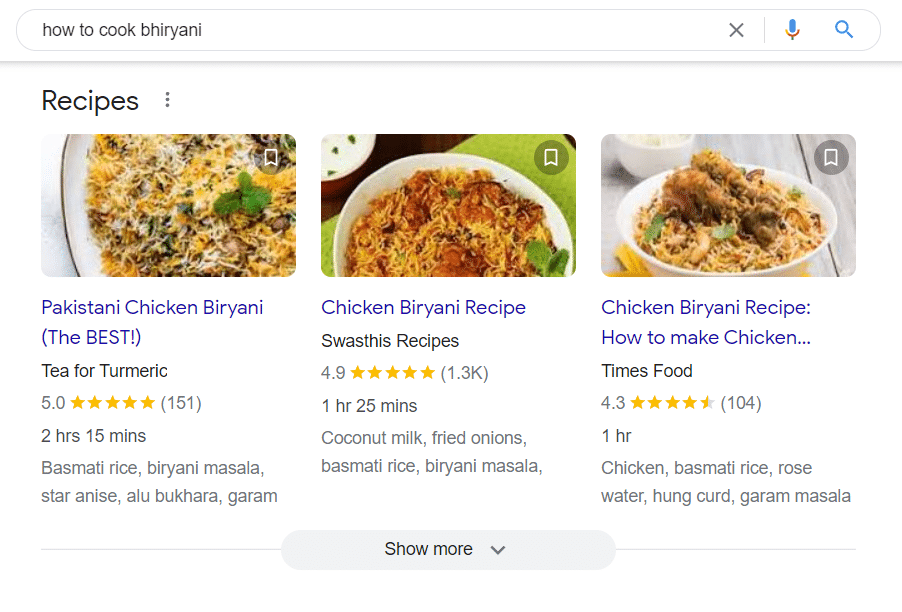Viewport: 902px width, 612px height.
Task: Click the 4.3 star rating with 104 reviews
Action: (x=681, y=403)
